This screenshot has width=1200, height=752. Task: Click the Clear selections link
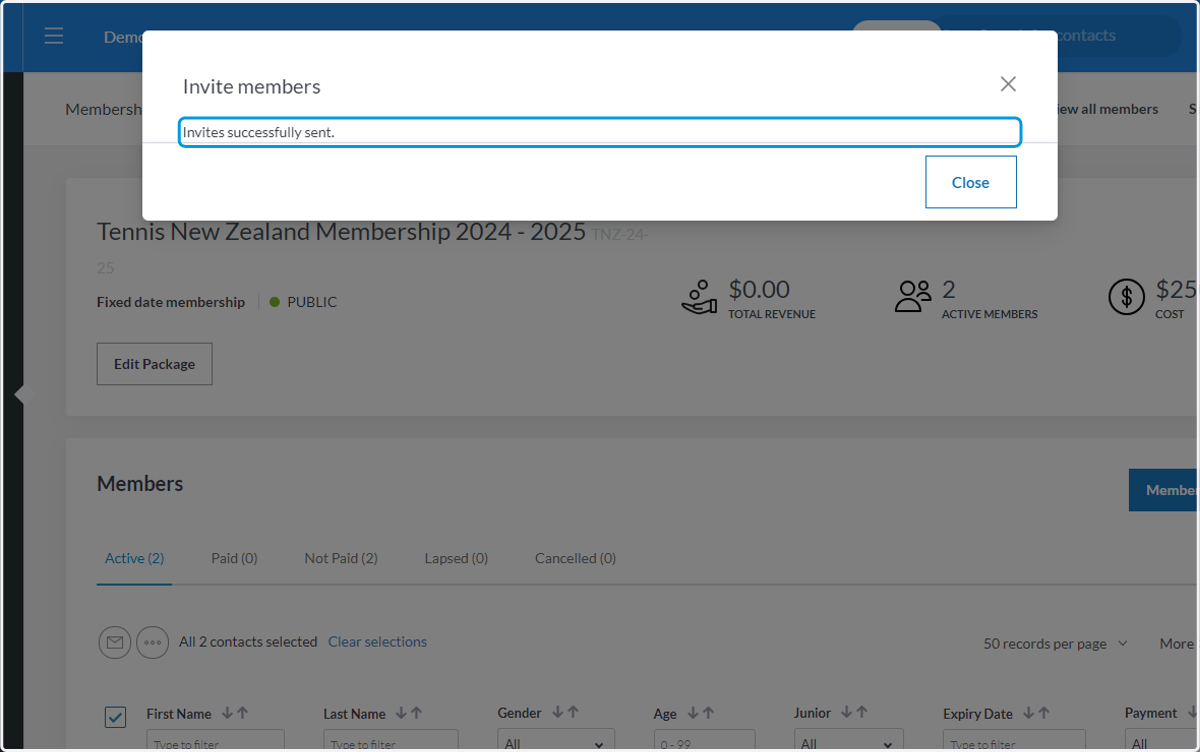[x=377, y=642]
